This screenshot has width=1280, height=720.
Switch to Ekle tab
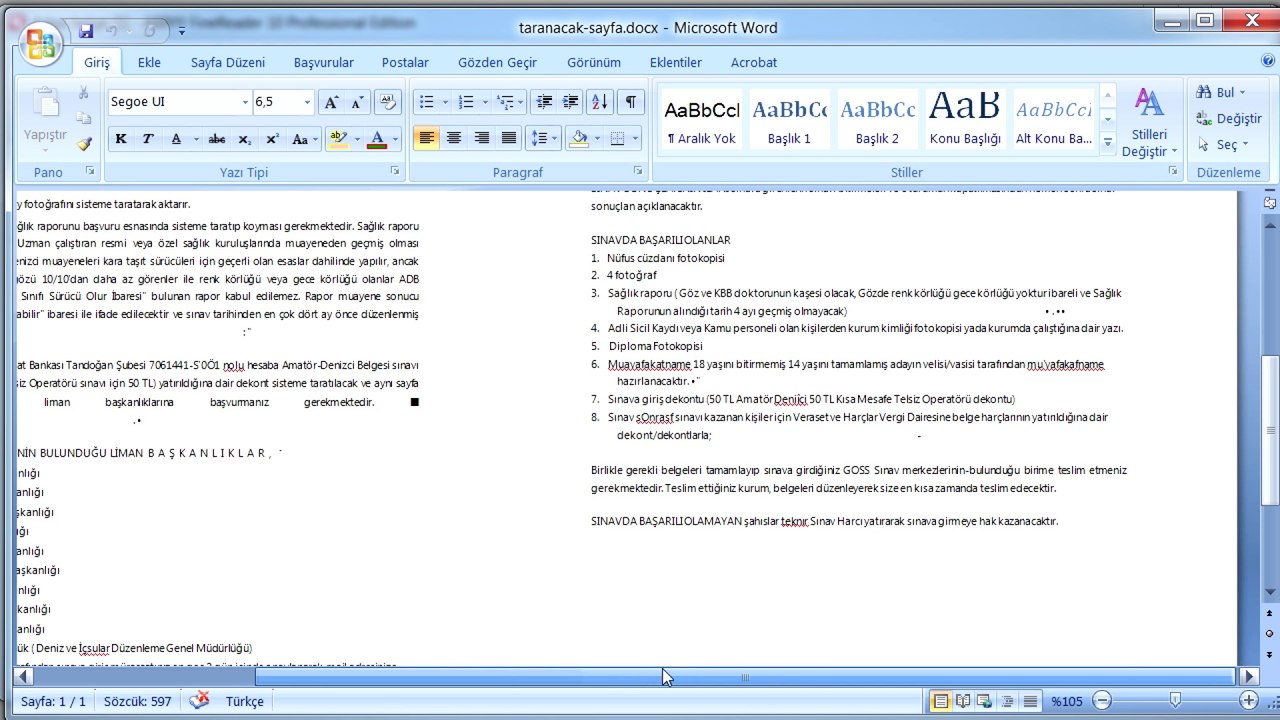click(149, 62)
